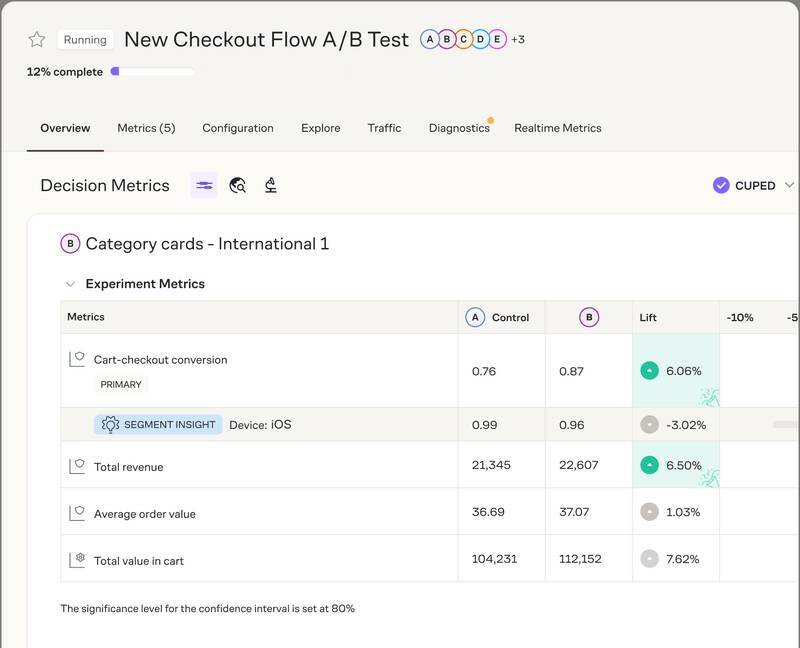The height and width of the screenshot is (648, 800).
Task: Open the CUPED dropdown arrow
Action: pos(789,185)
